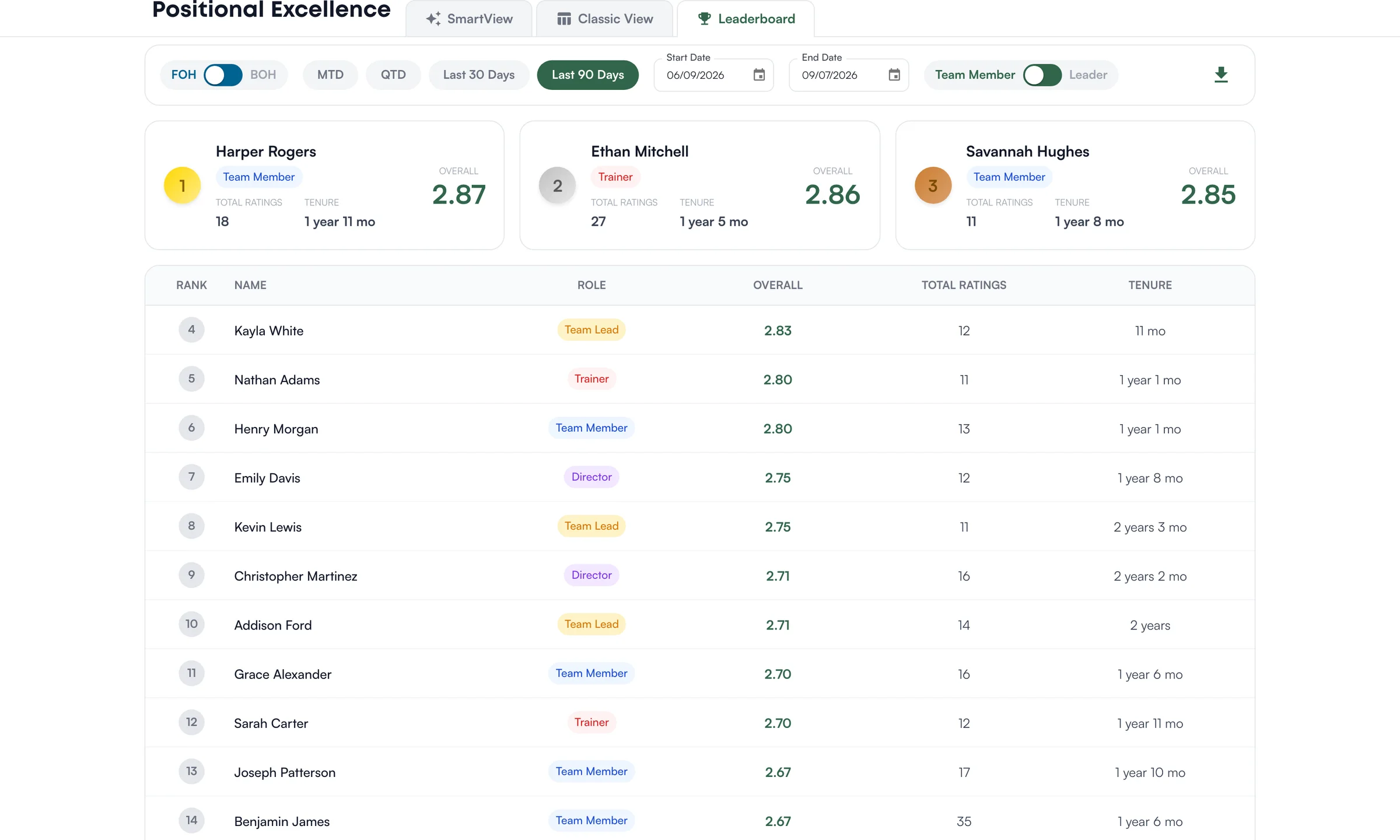The height and width of the screenshot is (840, 1400).
Task: Click Emily Davis's Director badge
Action: pos(591,477)
